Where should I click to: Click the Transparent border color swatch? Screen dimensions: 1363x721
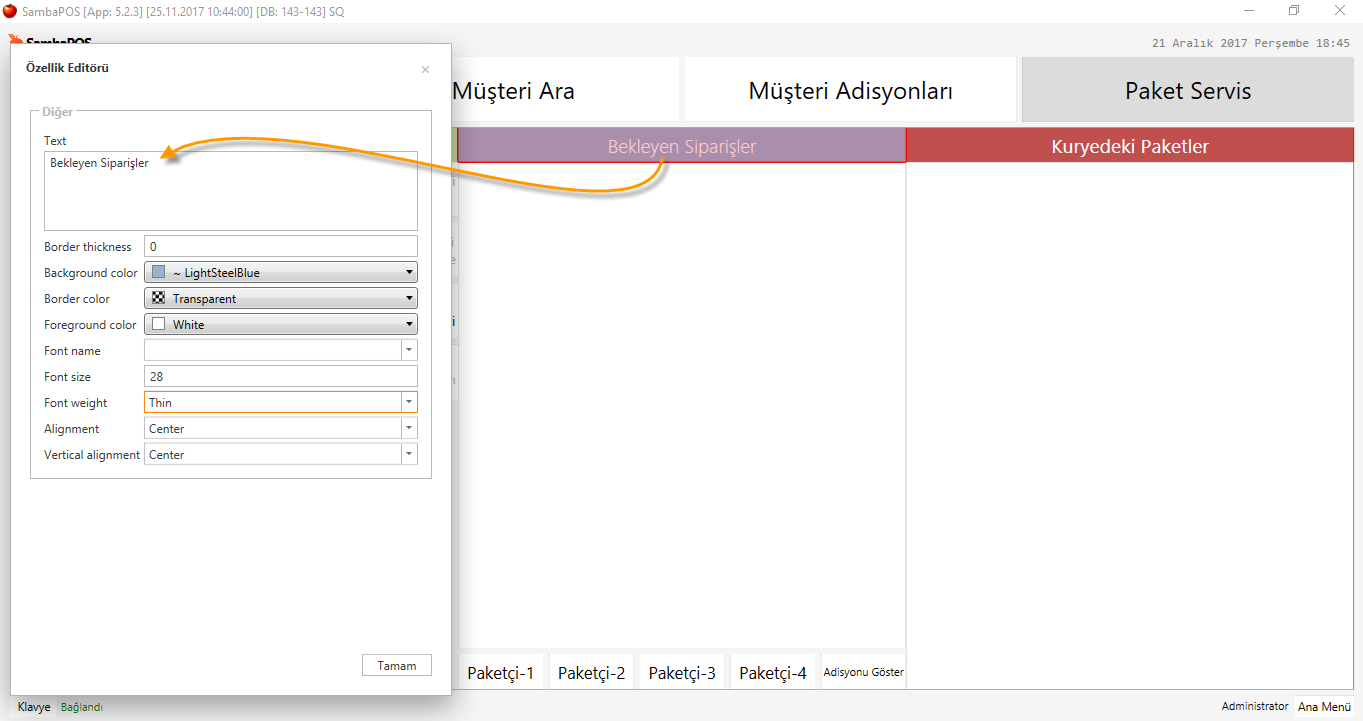(158, 298)
